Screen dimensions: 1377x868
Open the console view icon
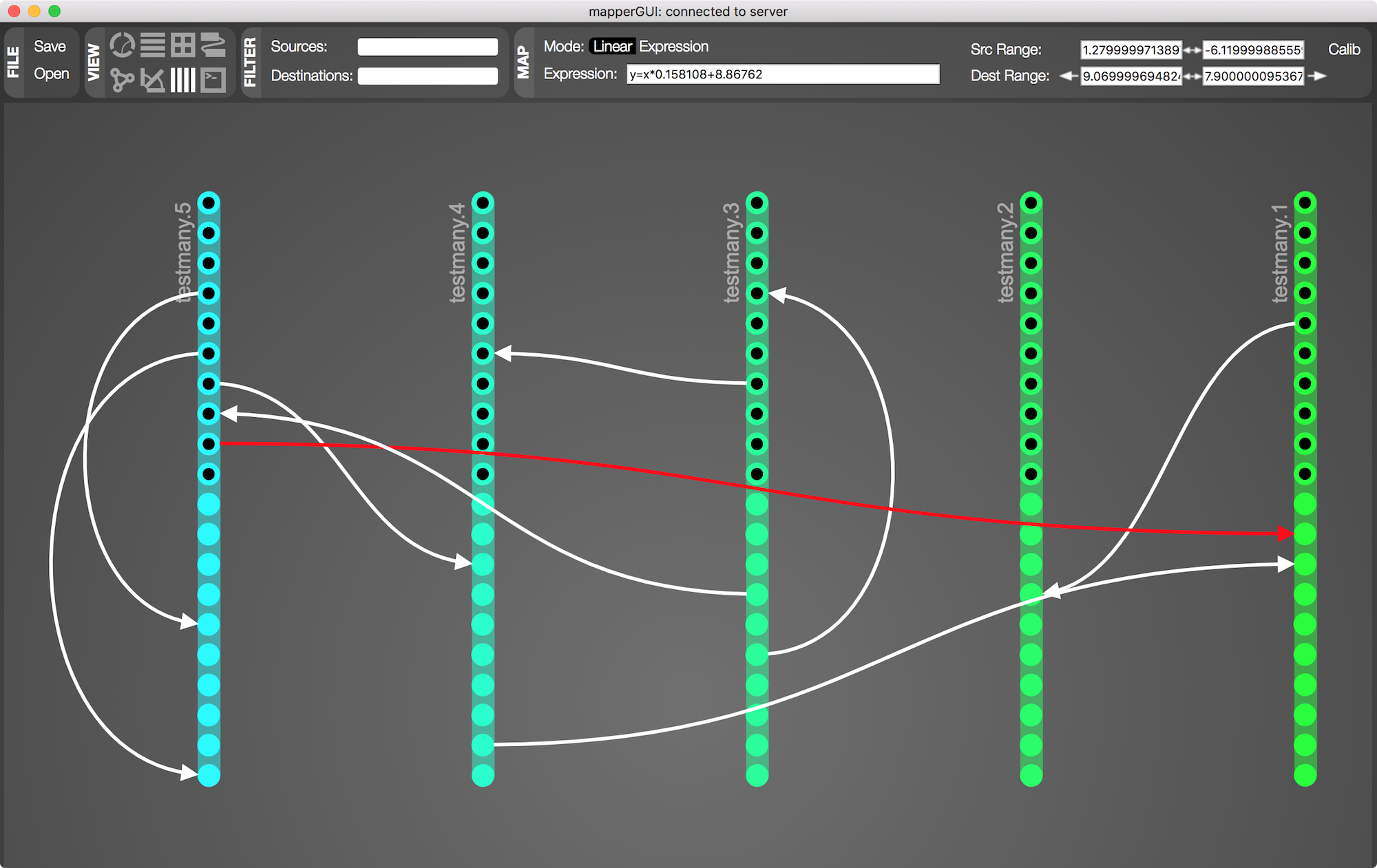pyautogui.click(x=213, y=80)
